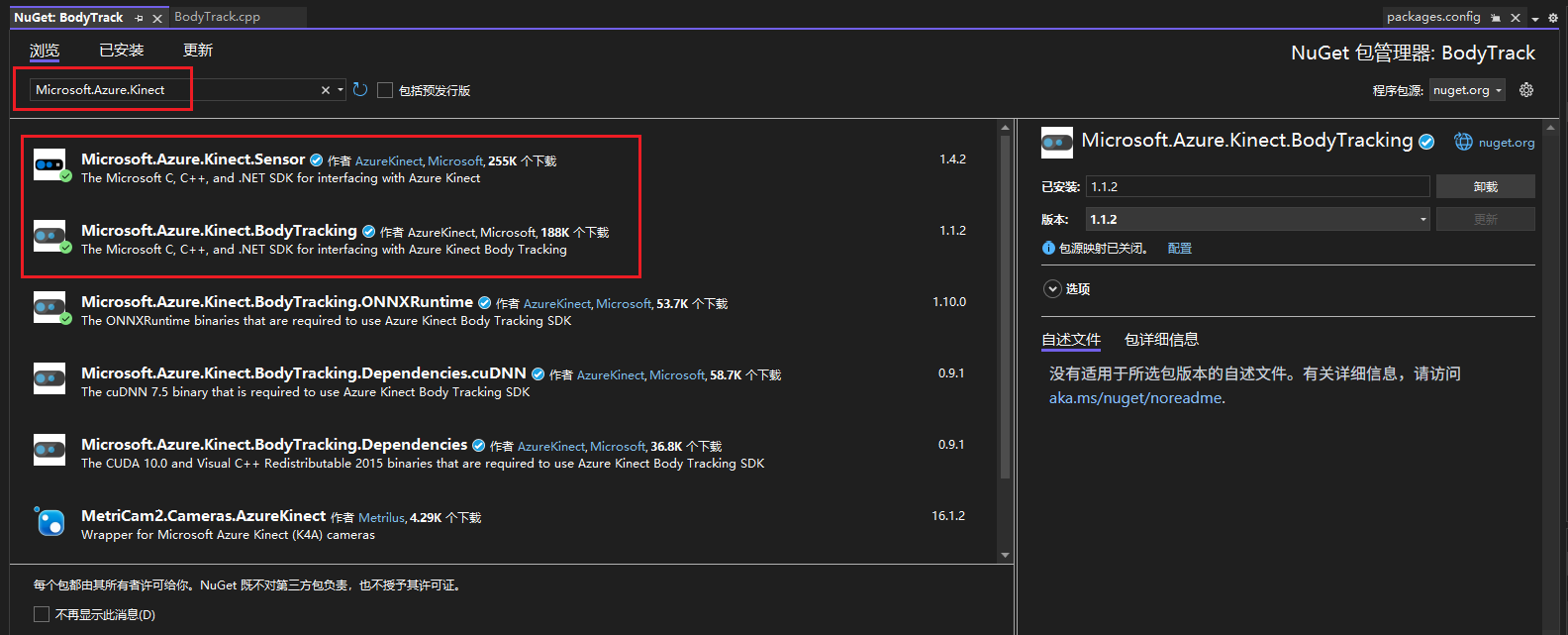This screenshot has height=635, width=1568.
Task: Open the BodyTrack.cpp document tab
Action: [217, 17]
